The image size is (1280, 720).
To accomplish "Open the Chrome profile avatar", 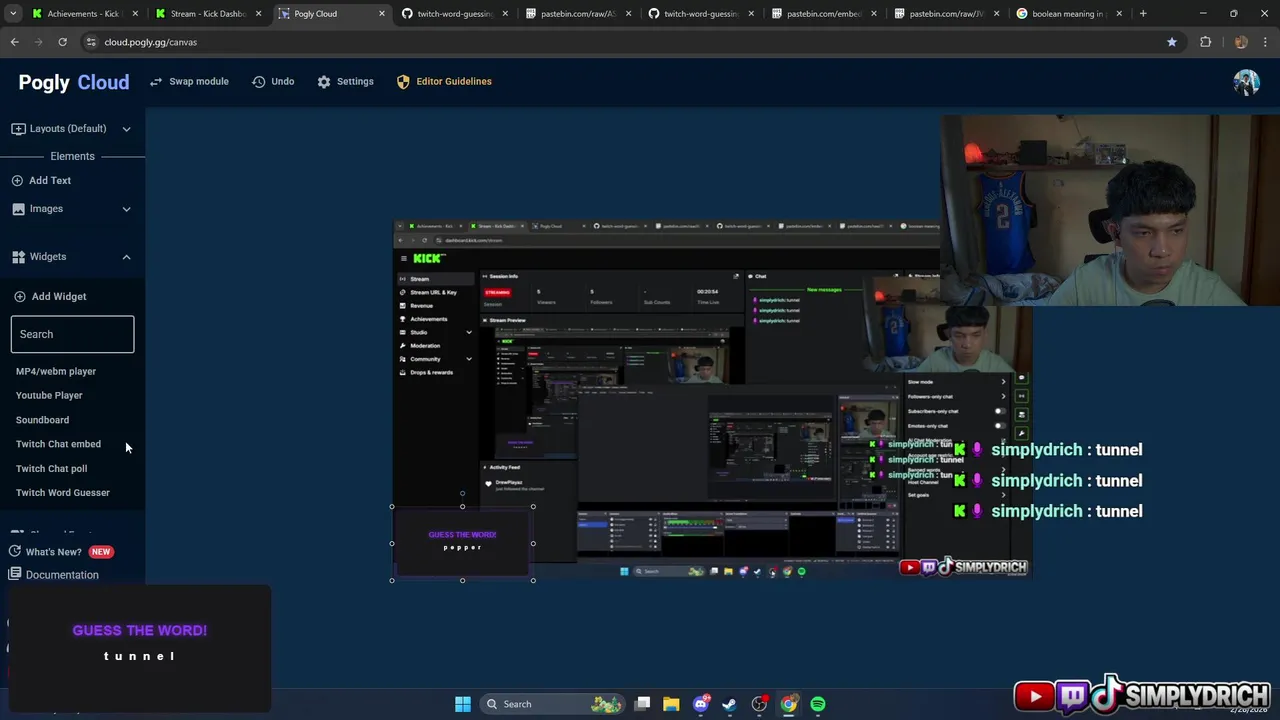I will tap(1241, 42).
